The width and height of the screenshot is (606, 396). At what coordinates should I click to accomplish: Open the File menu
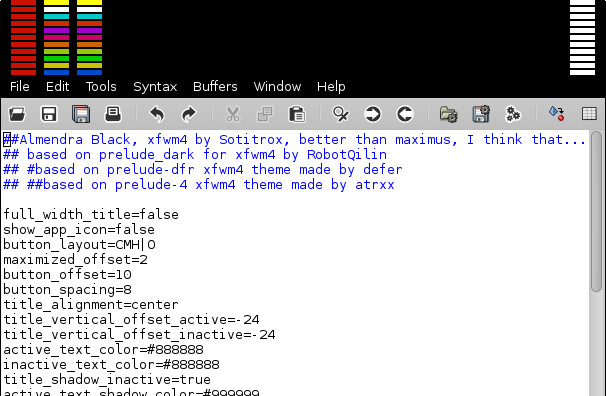coord(20,87)
